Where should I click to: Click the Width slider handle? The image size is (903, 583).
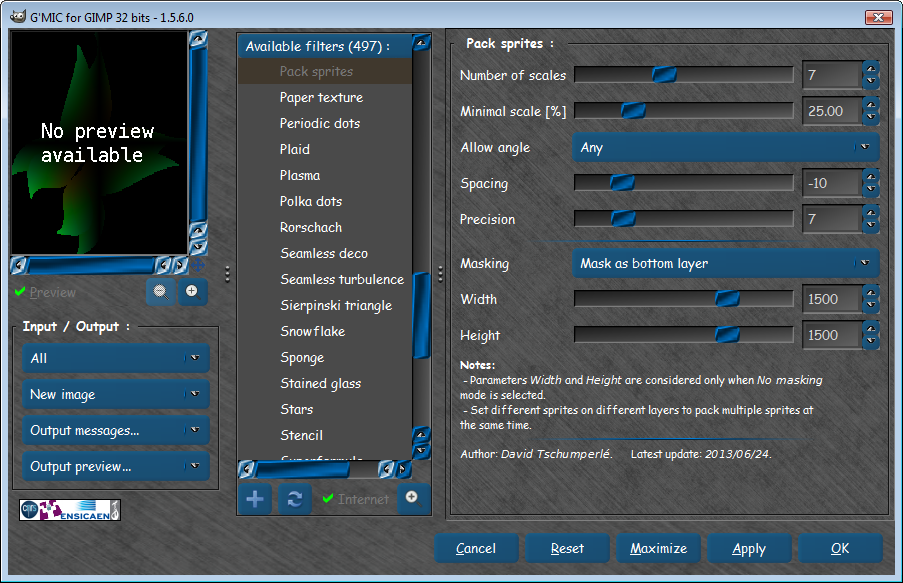click(727, 298)
